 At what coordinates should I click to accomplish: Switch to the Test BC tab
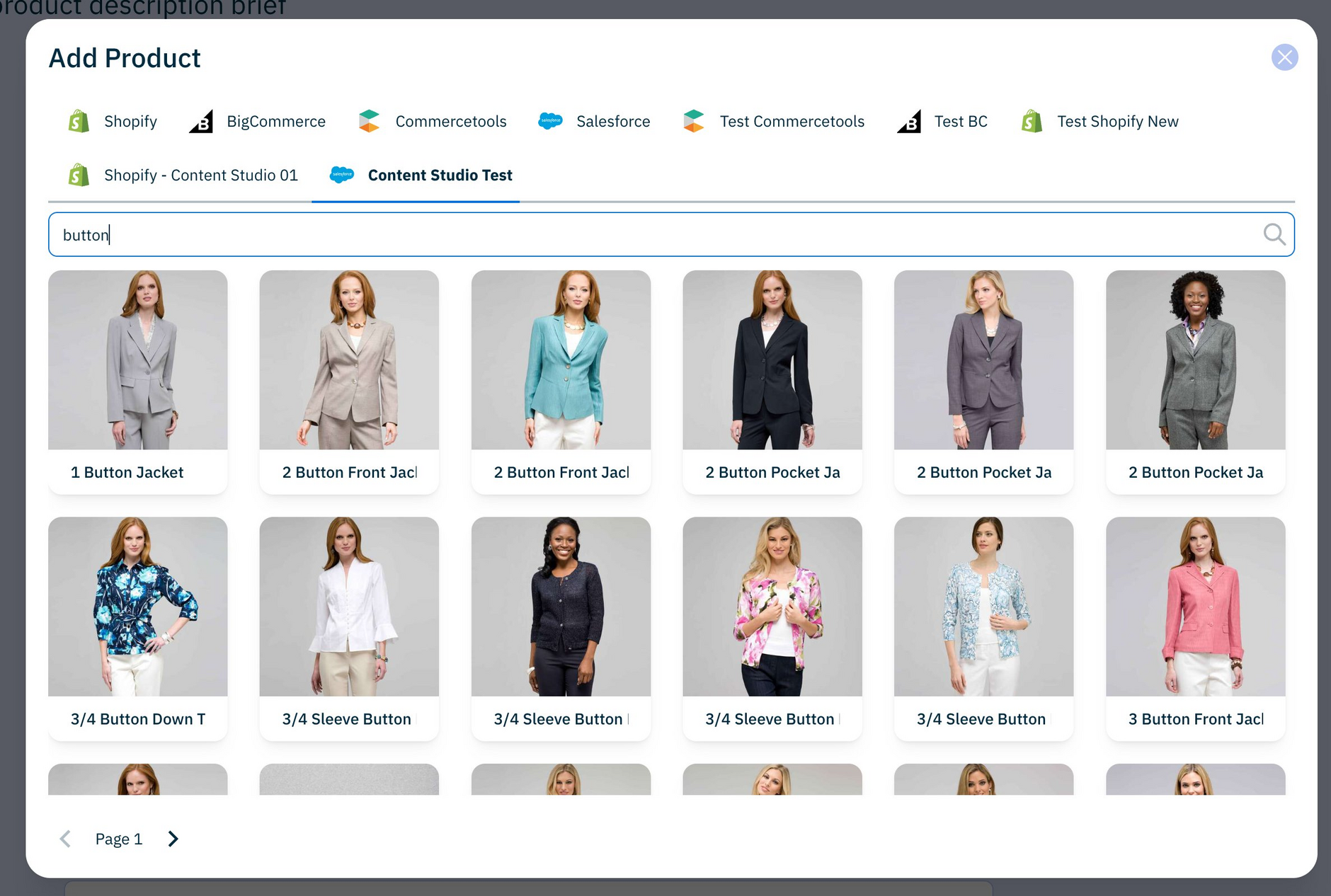point(942,121)
